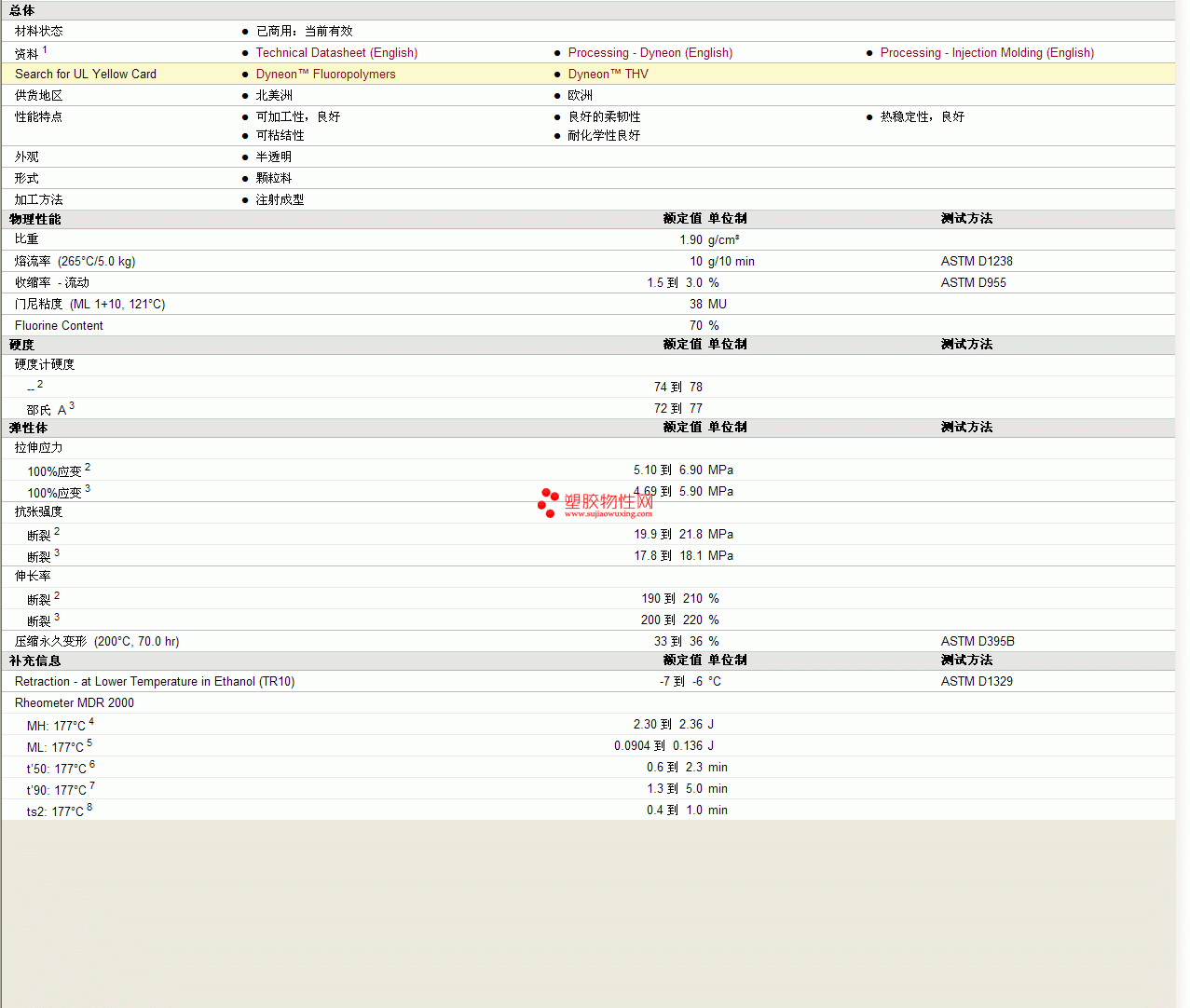This screenshot has height=1008, width=1190.
Task: Select the '颗粒料' form value
Action: point(274,179)
